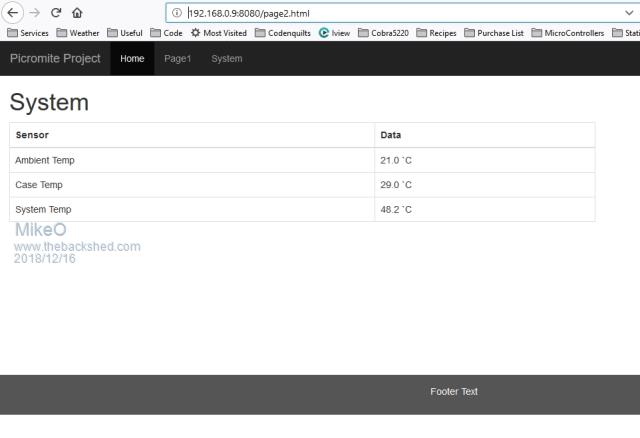Open the Iview bookmark
The height and width of the screenshot is (438, 640).
pyautogui.click(x=334, y=33)
